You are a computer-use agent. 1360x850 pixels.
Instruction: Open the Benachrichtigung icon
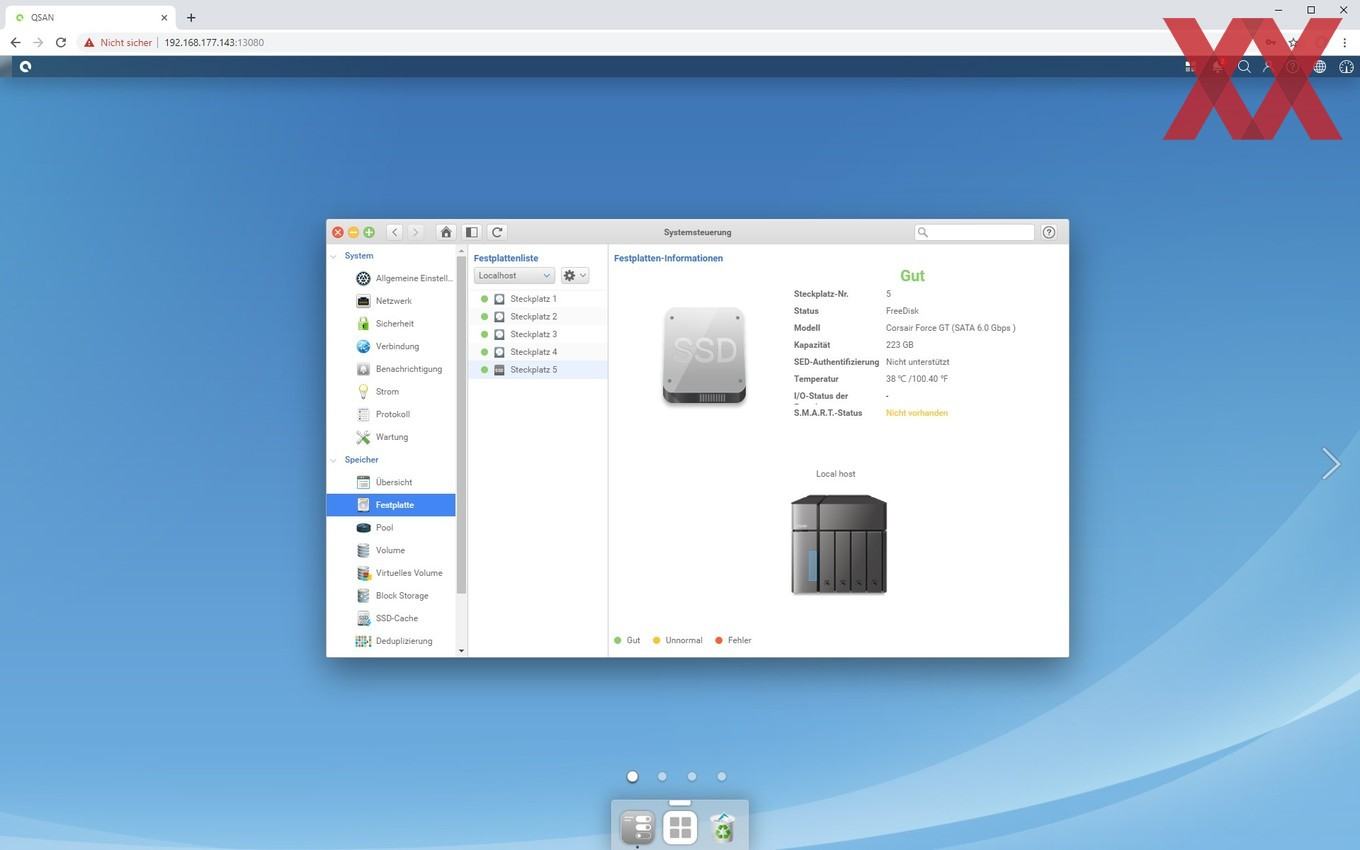coord(363,369)
